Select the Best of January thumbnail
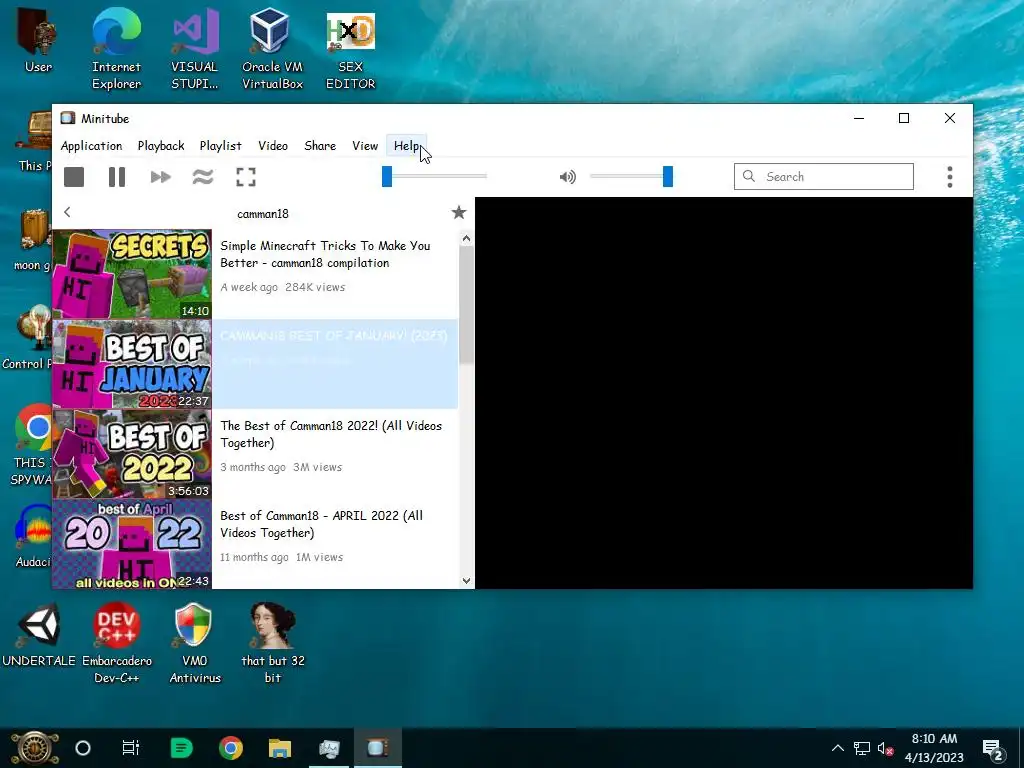 pos(132,364)
